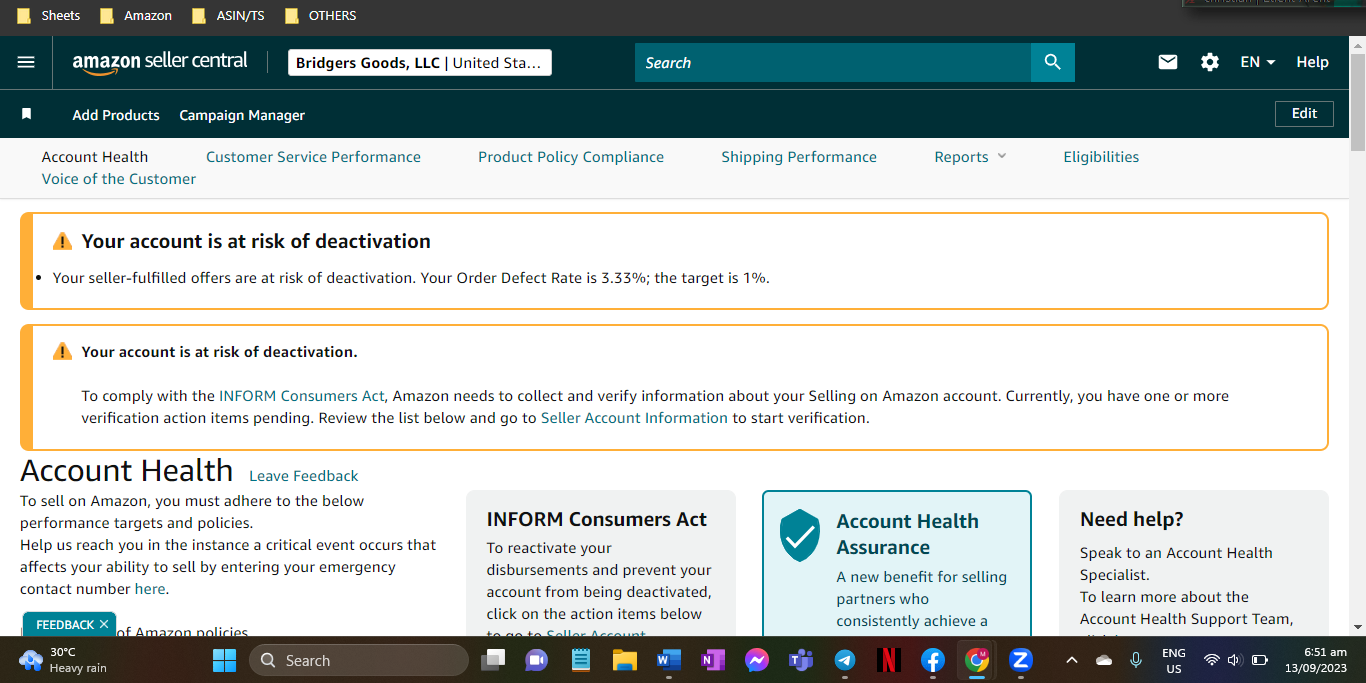
Task: Open OneNote from the taskbar
Action: coord(713,660)
